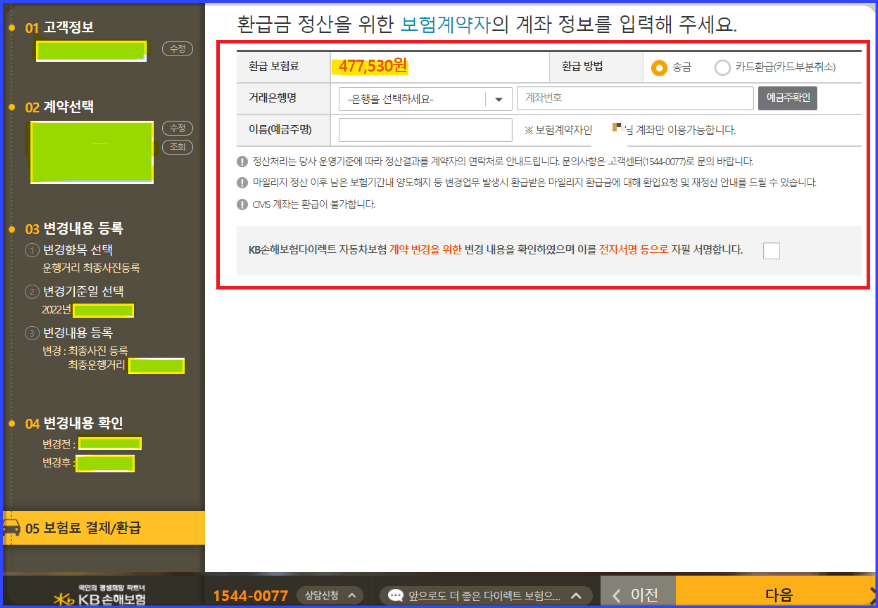This screenshot has width=878, height=608.
Task: Click the speech bubble chat icon
Action: click(395, 596)
